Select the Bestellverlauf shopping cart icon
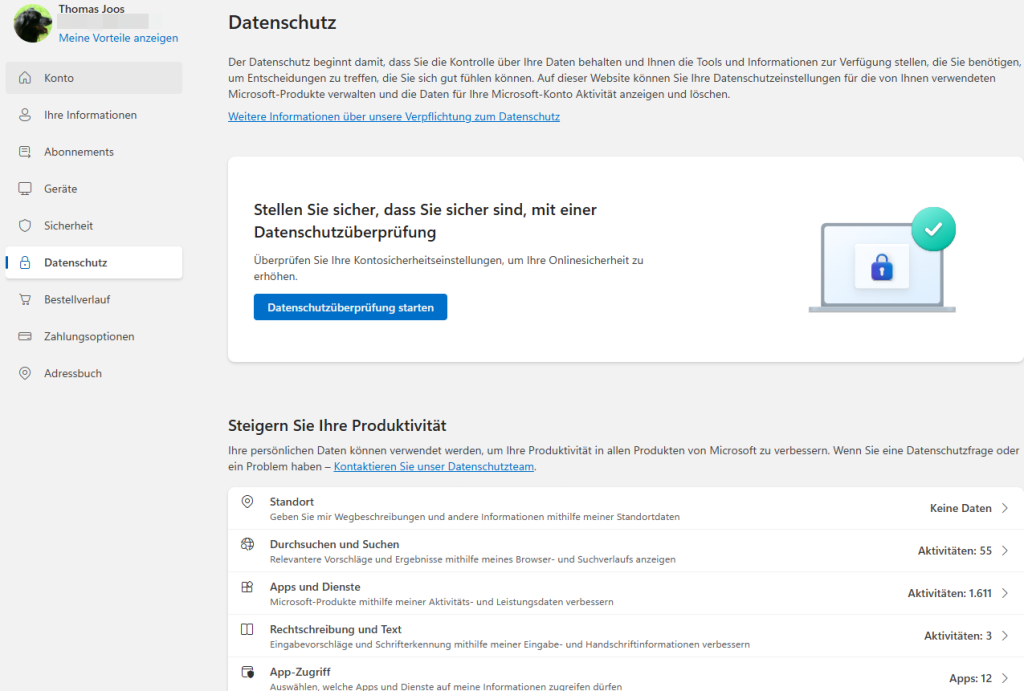This screenshot has height=691, width=1024. coord(25,299)
